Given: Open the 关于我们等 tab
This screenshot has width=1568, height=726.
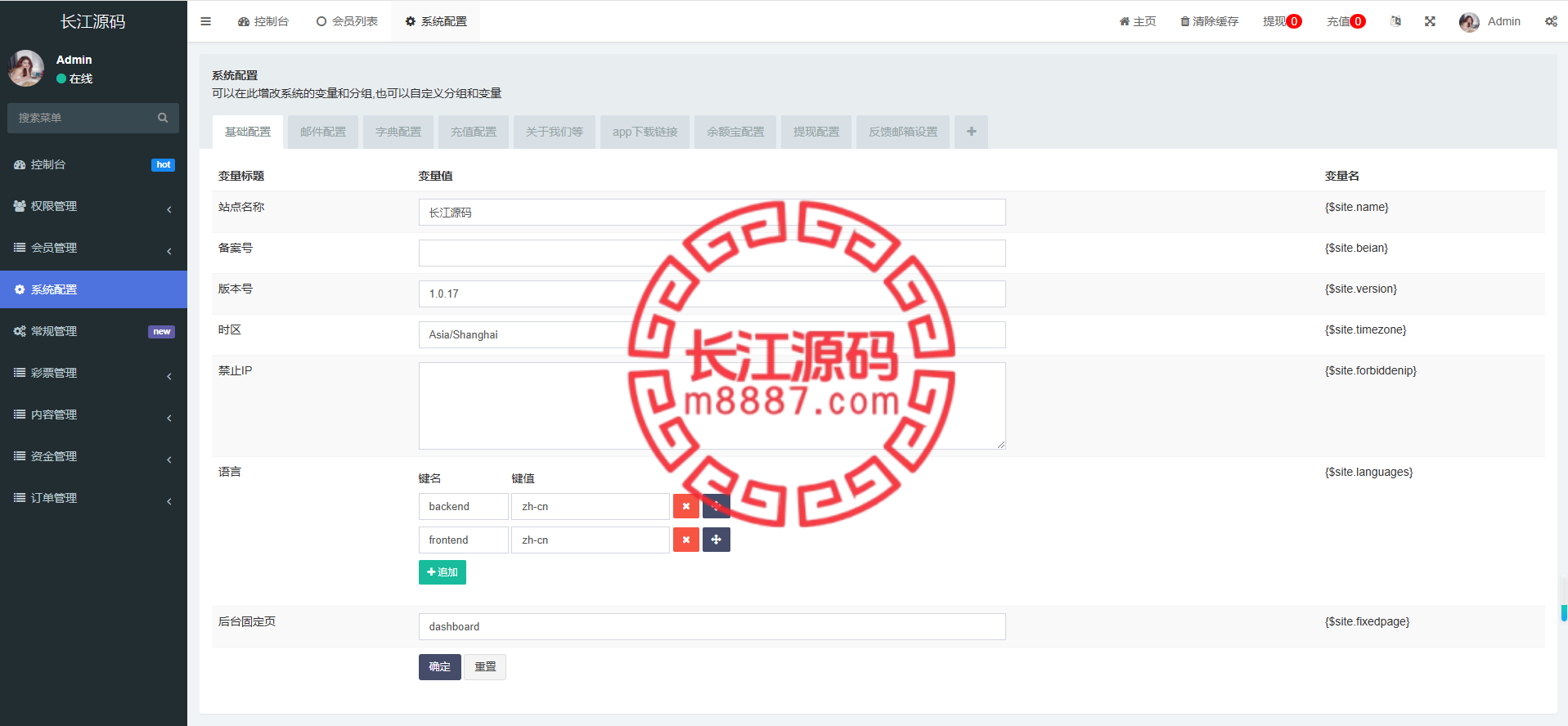Looking at the screenshot, I should click(555, 132).
